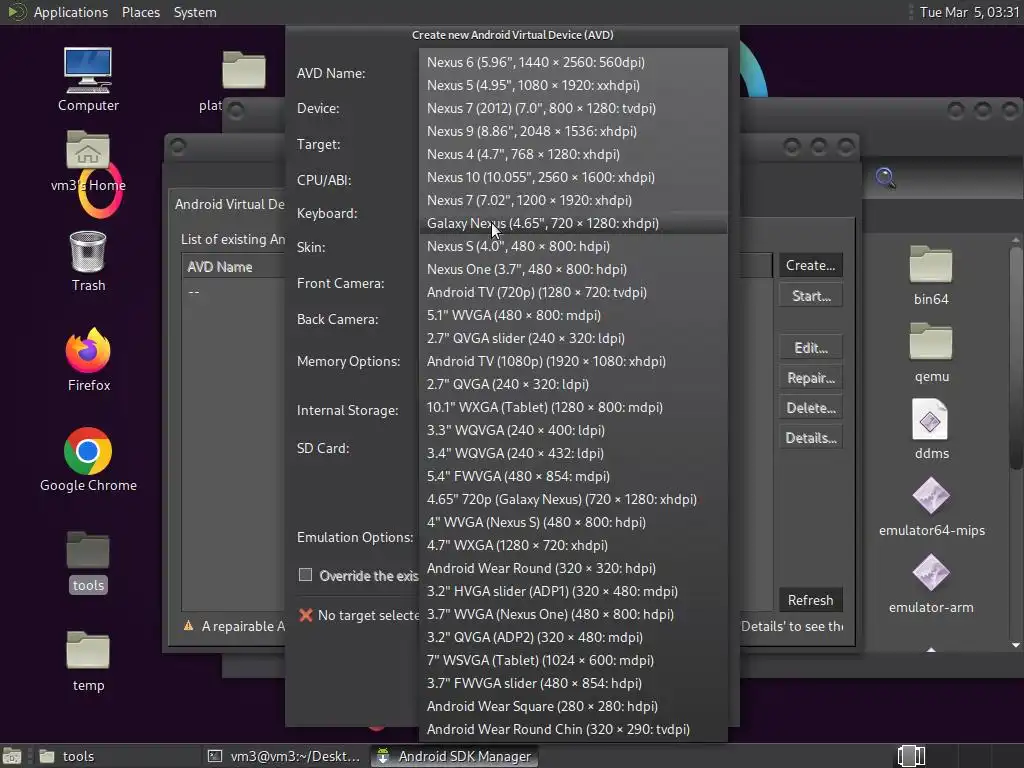Open the qemu folder in file manager
This screenshot has width=1024, height=768.
pyautogui.click(x=931, y=342)
